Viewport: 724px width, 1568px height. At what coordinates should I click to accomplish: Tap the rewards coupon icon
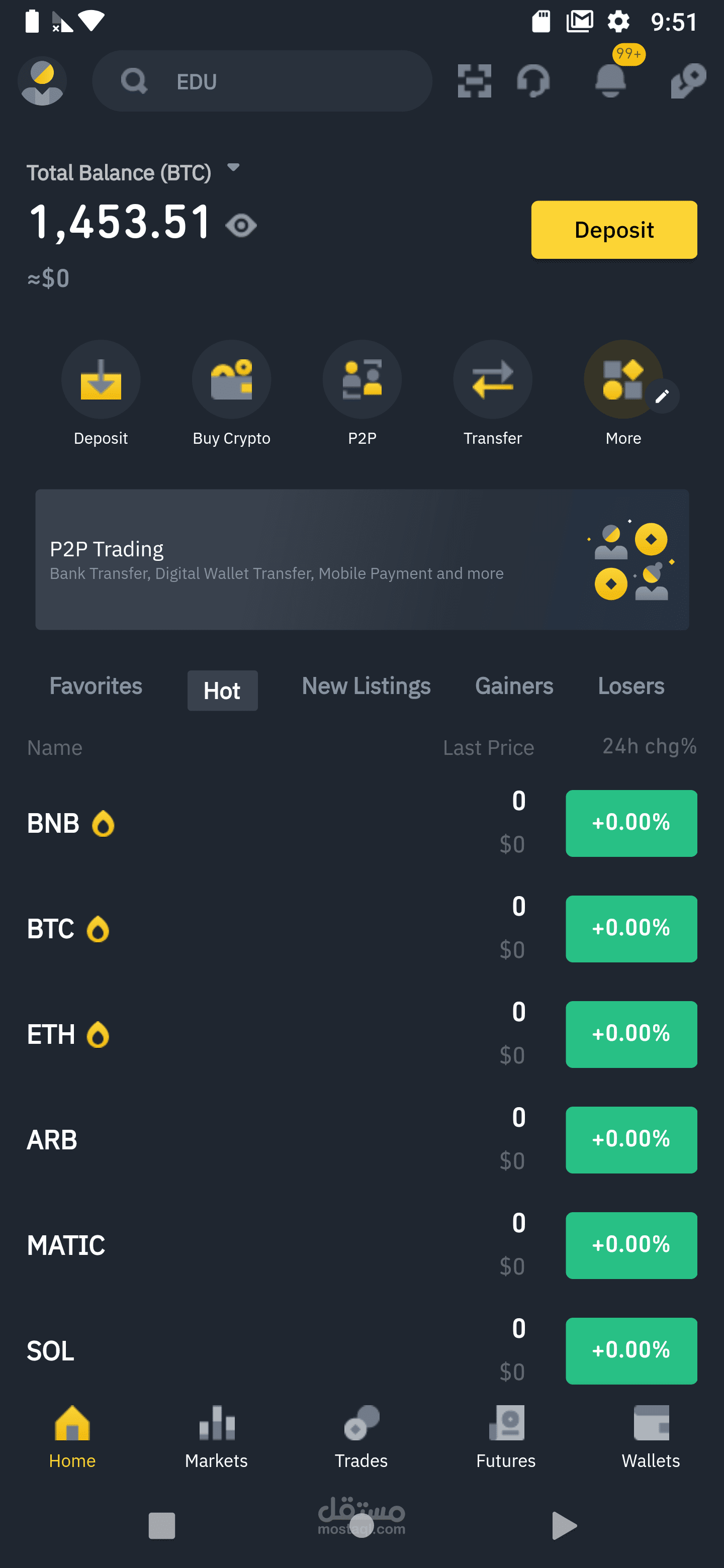pyautogui.click(x=687, y=81)
